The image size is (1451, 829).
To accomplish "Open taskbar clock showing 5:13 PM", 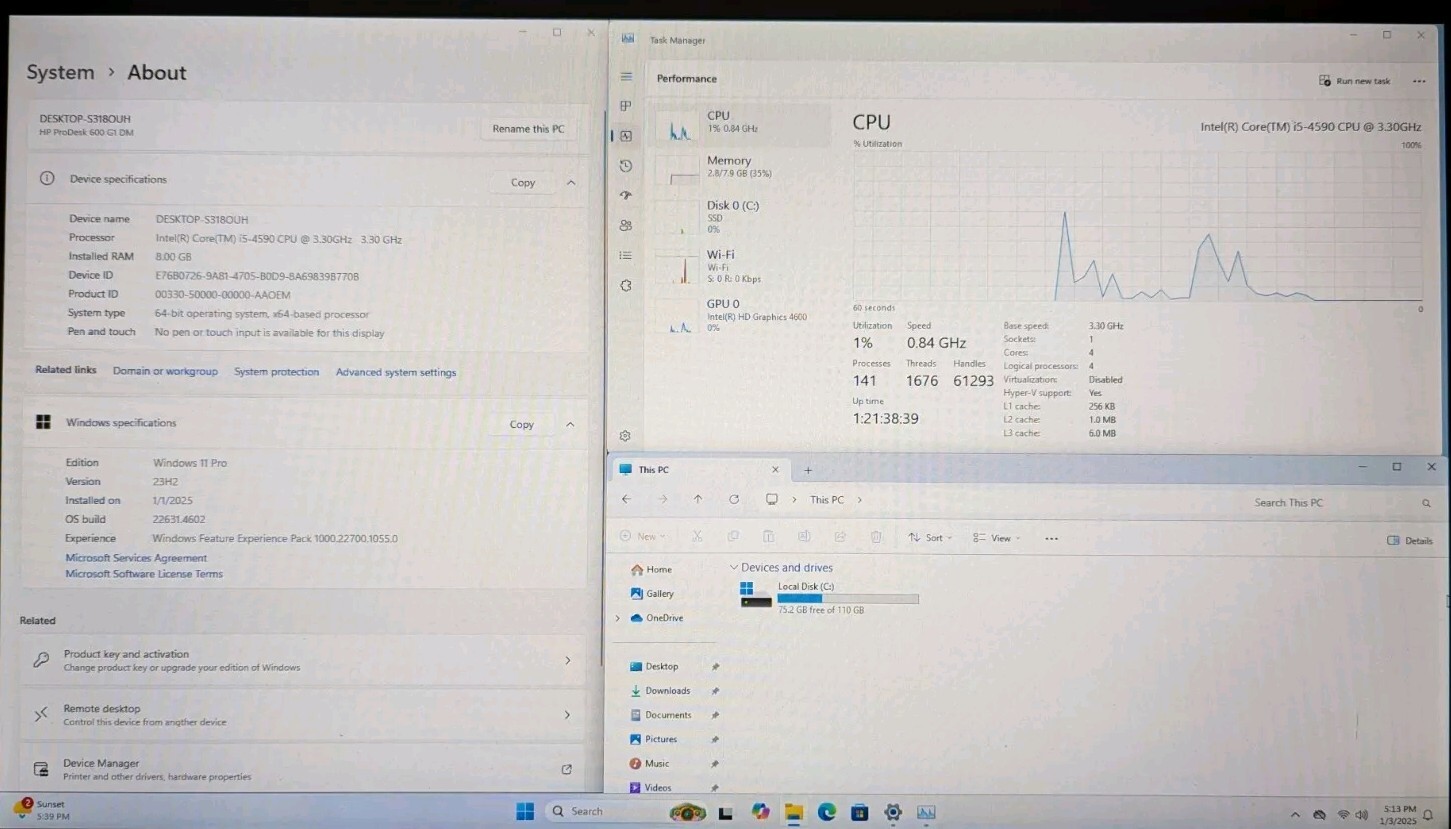I will [x=1399, y=814].
